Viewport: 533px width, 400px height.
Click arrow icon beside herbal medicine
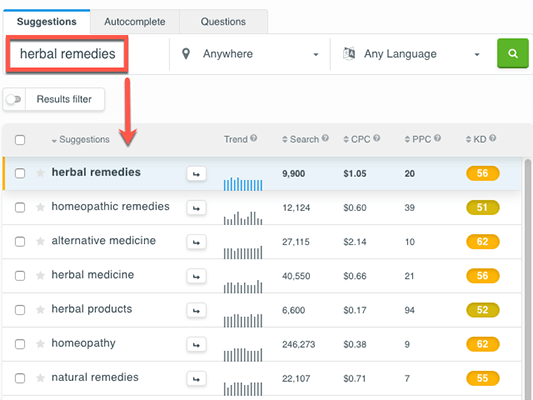[196, 276]
